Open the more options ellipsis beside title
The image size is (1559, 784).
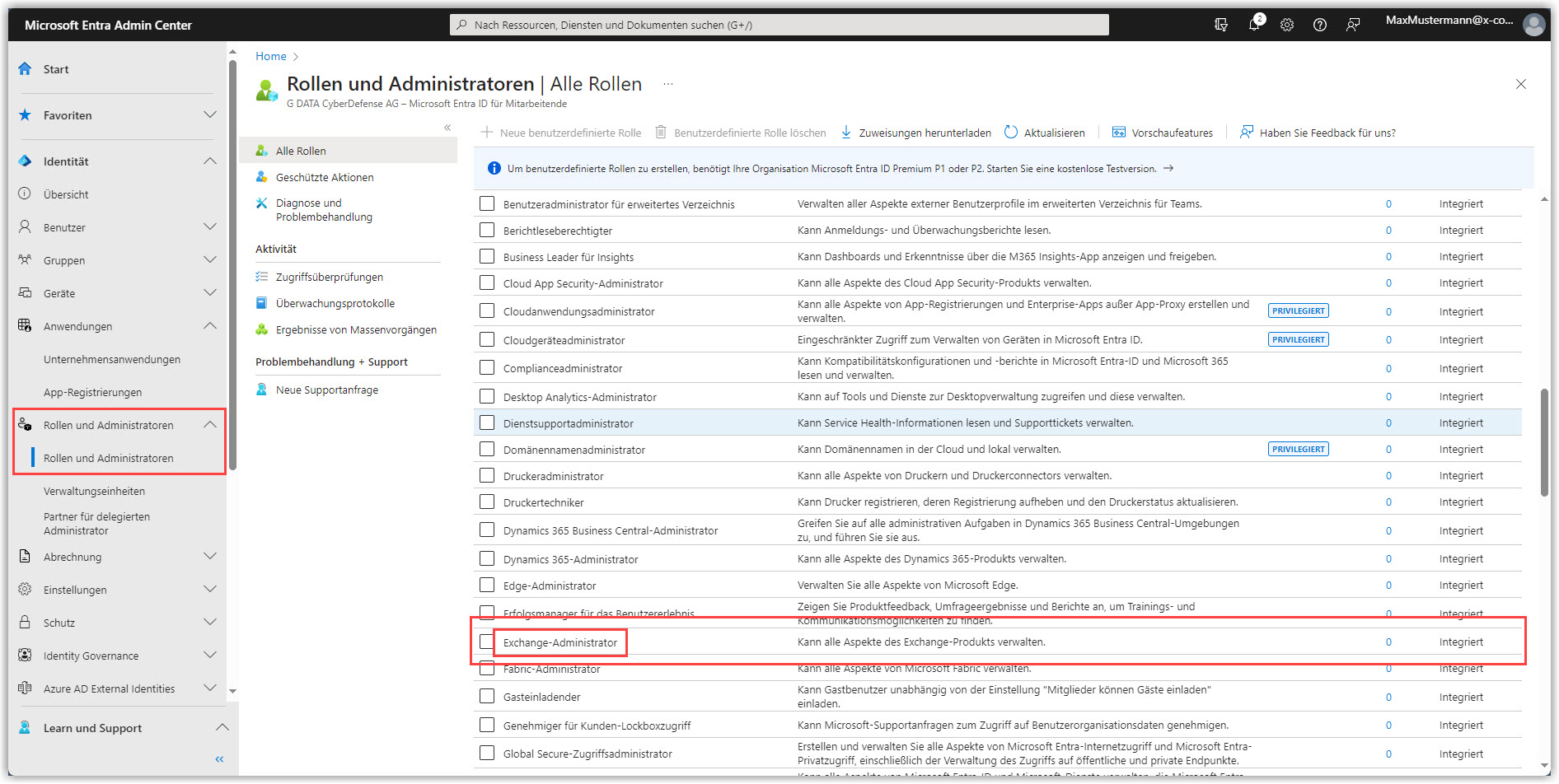(668, 84)
